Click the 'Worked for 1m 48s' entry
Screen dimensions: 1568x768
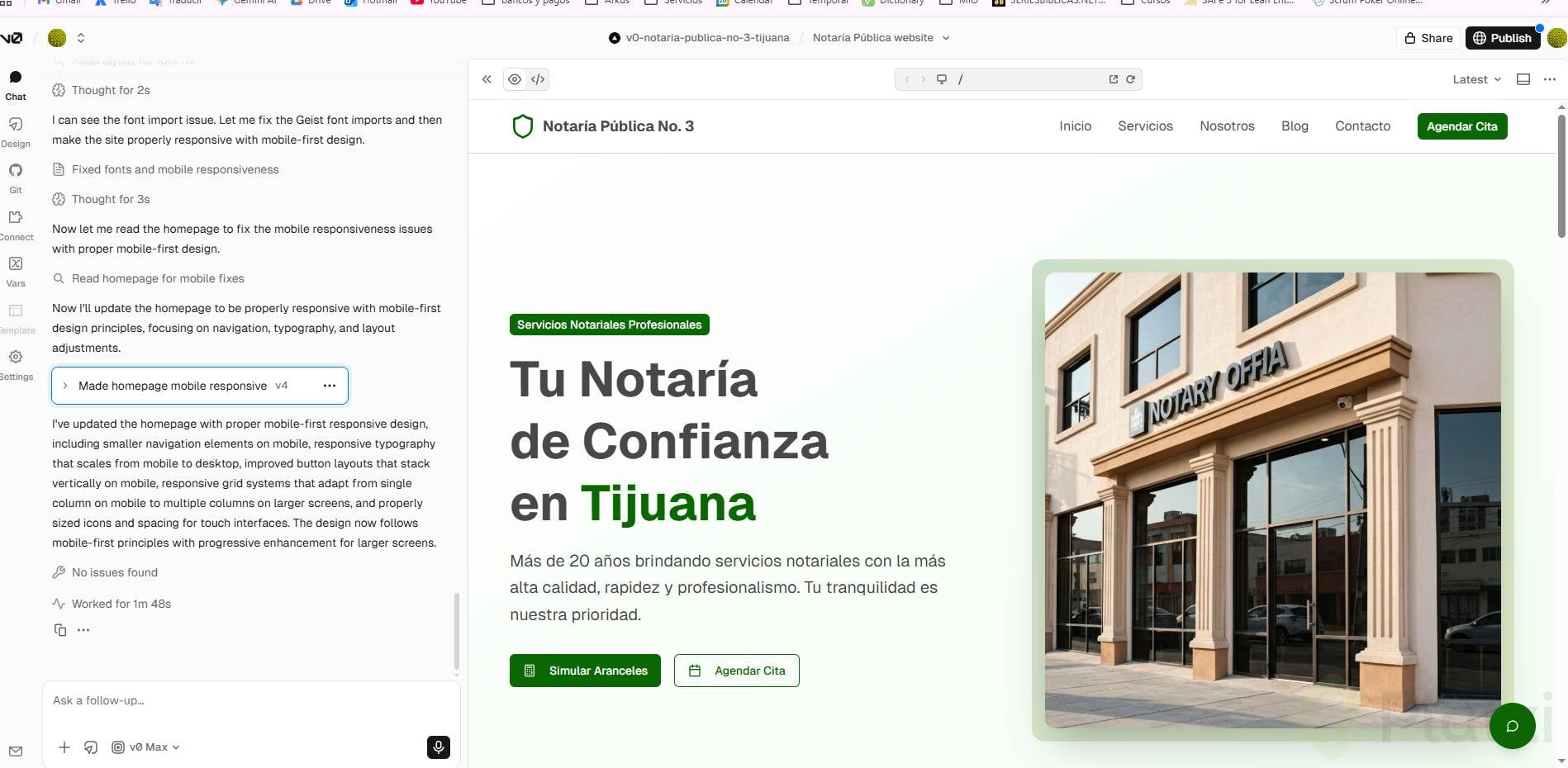pyautogui.click(x=112, y=604)
